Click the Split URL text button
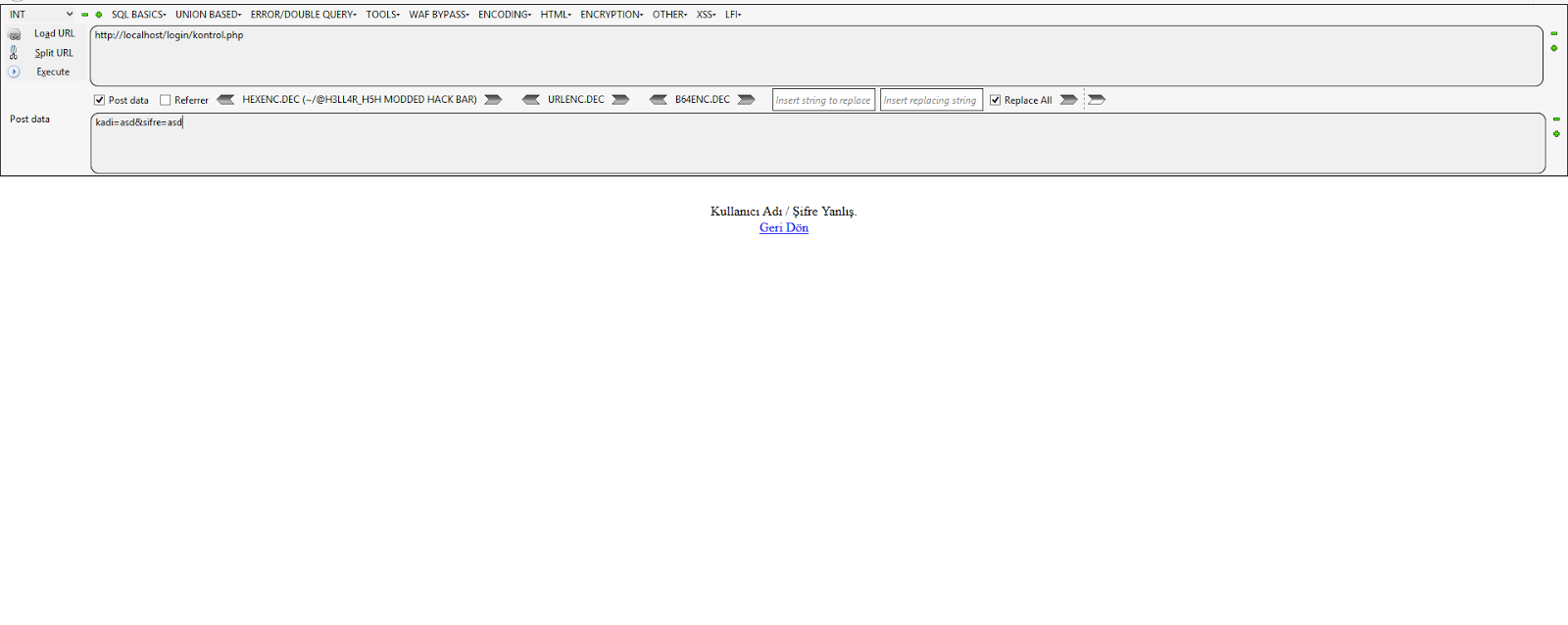 click(x=54, y=53)
